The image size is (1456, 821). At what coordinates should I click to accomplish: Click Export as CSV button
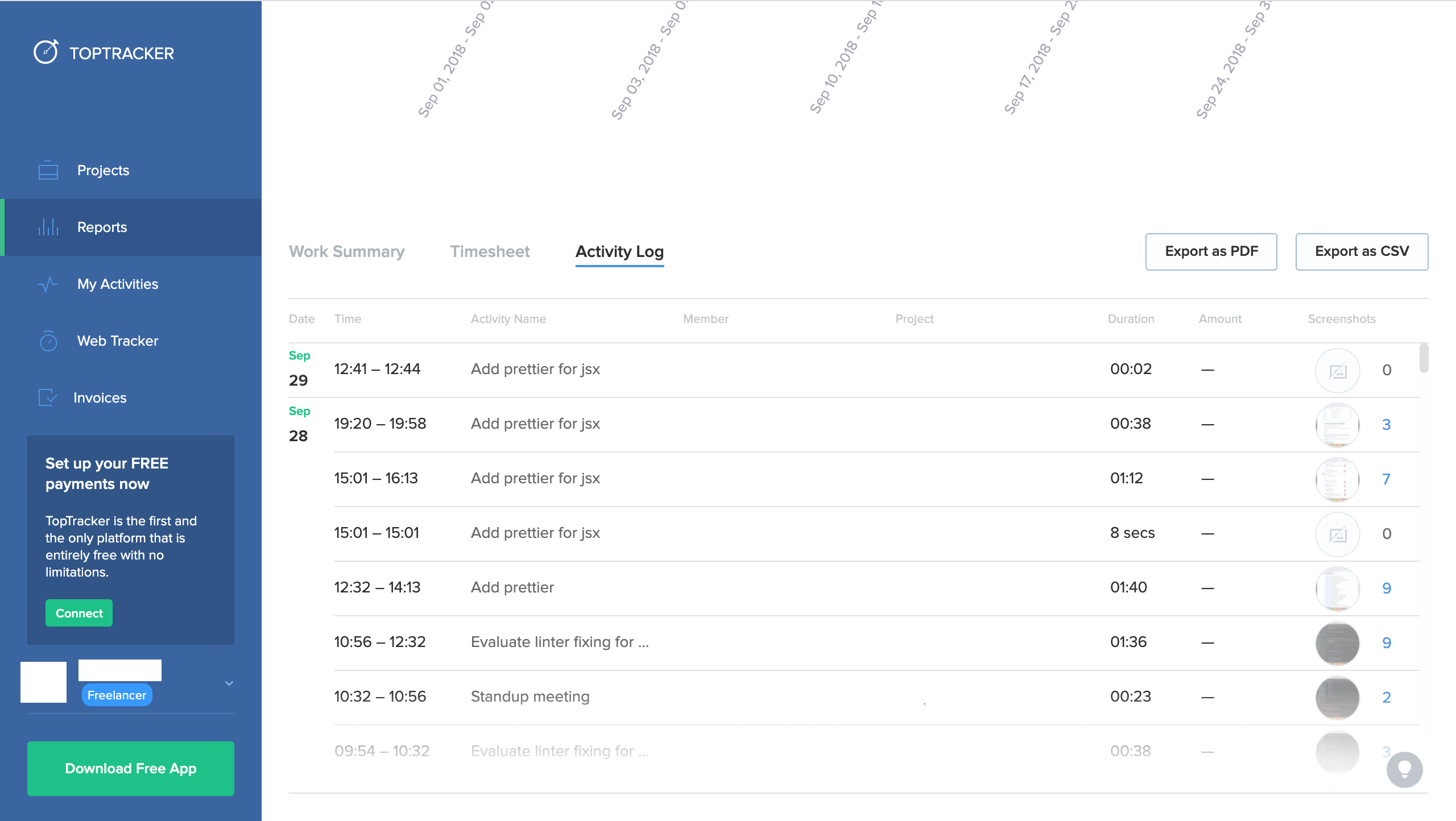[1362, 251]
